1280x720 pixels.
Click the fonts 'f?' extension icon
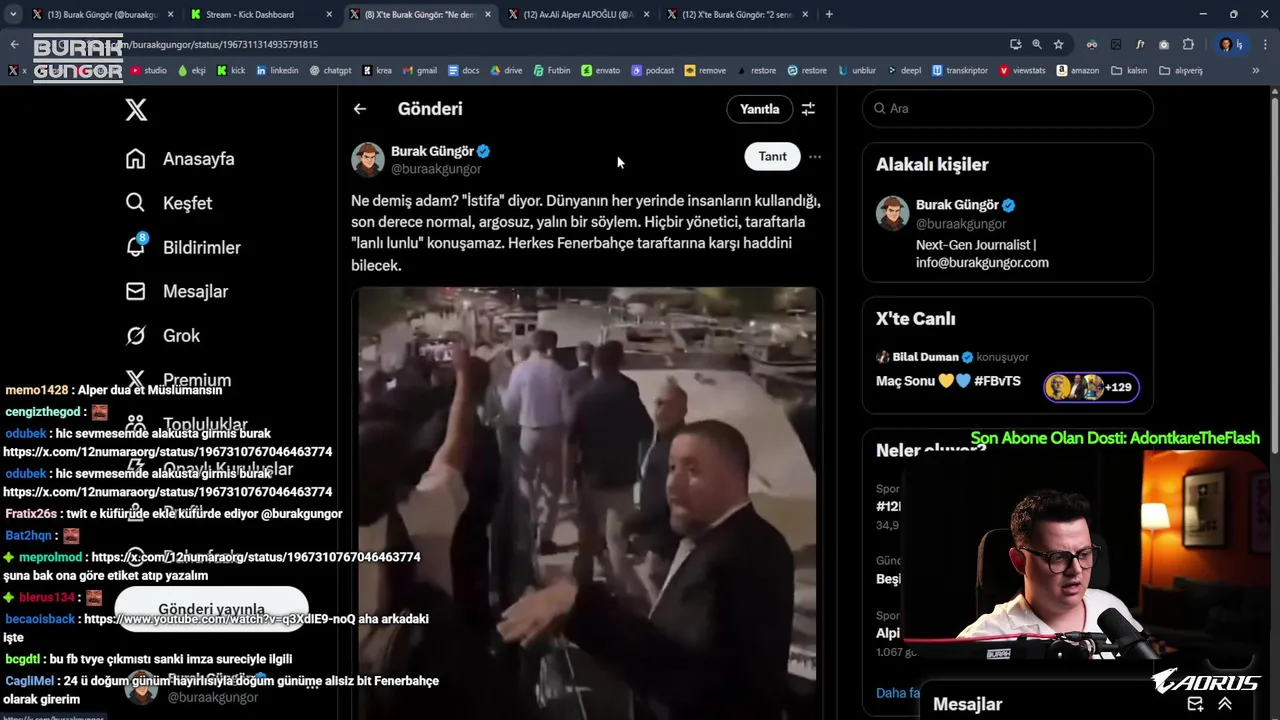click(1140, 44)
